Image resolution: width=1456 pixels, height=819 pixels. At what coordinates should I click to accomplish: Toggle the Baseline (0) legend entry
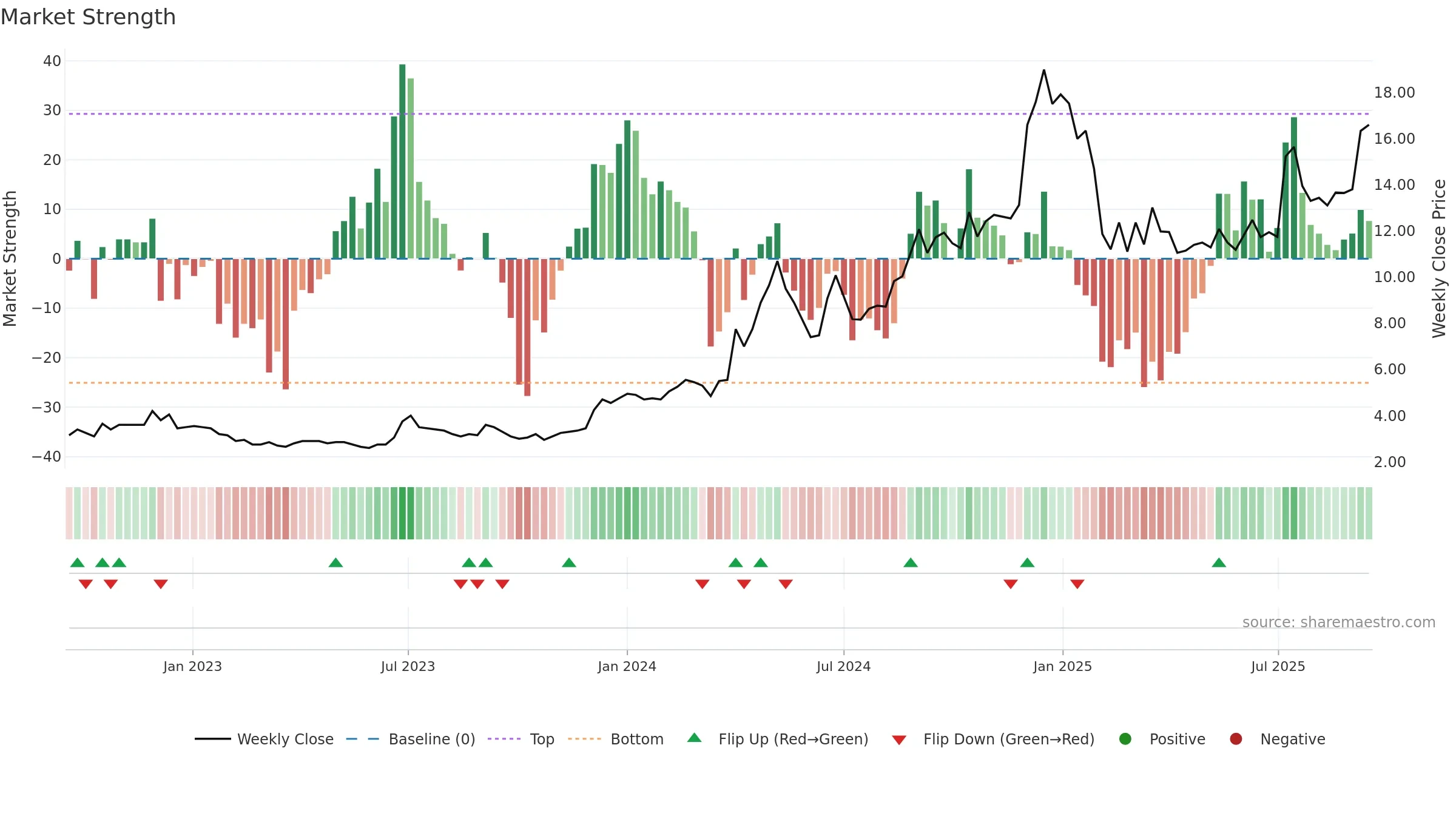[x=411, y=739]
